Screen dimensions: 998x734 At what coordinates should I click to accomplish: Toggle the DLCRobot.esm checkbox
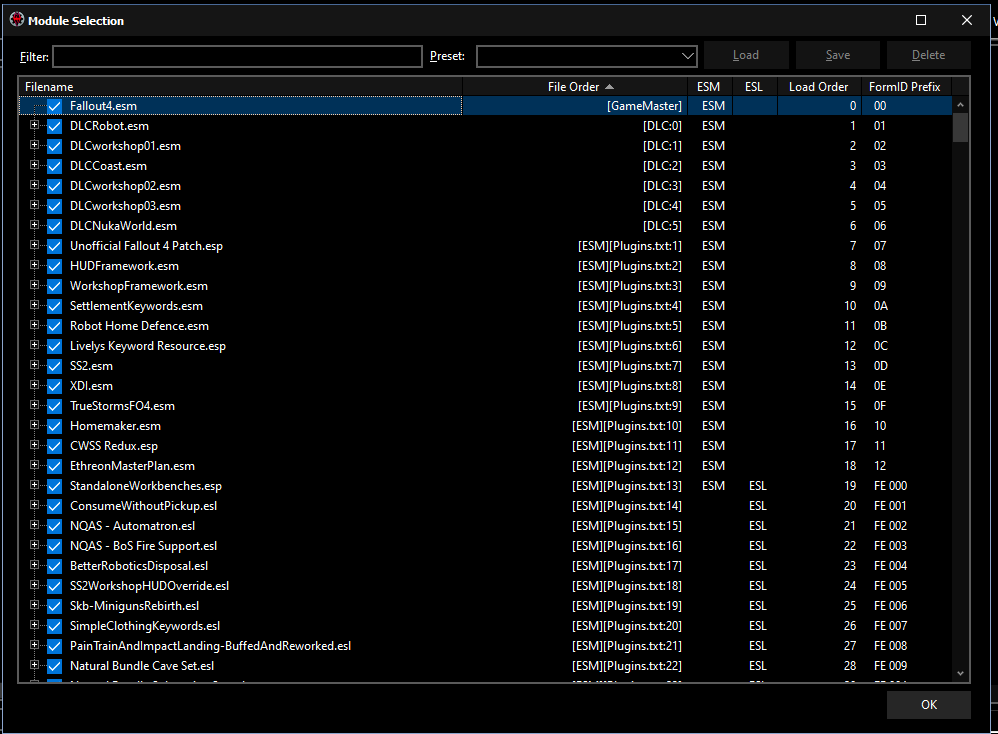coord(55,126)
